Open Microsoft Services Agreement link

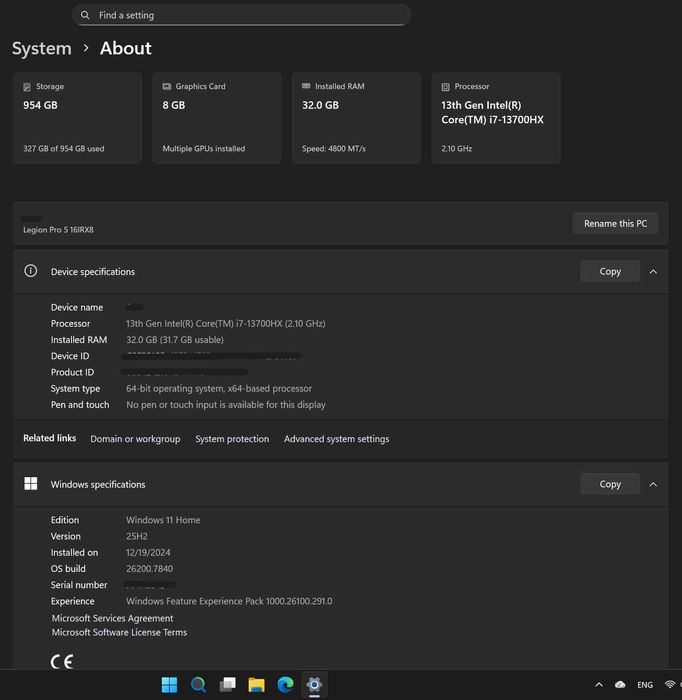112,618
